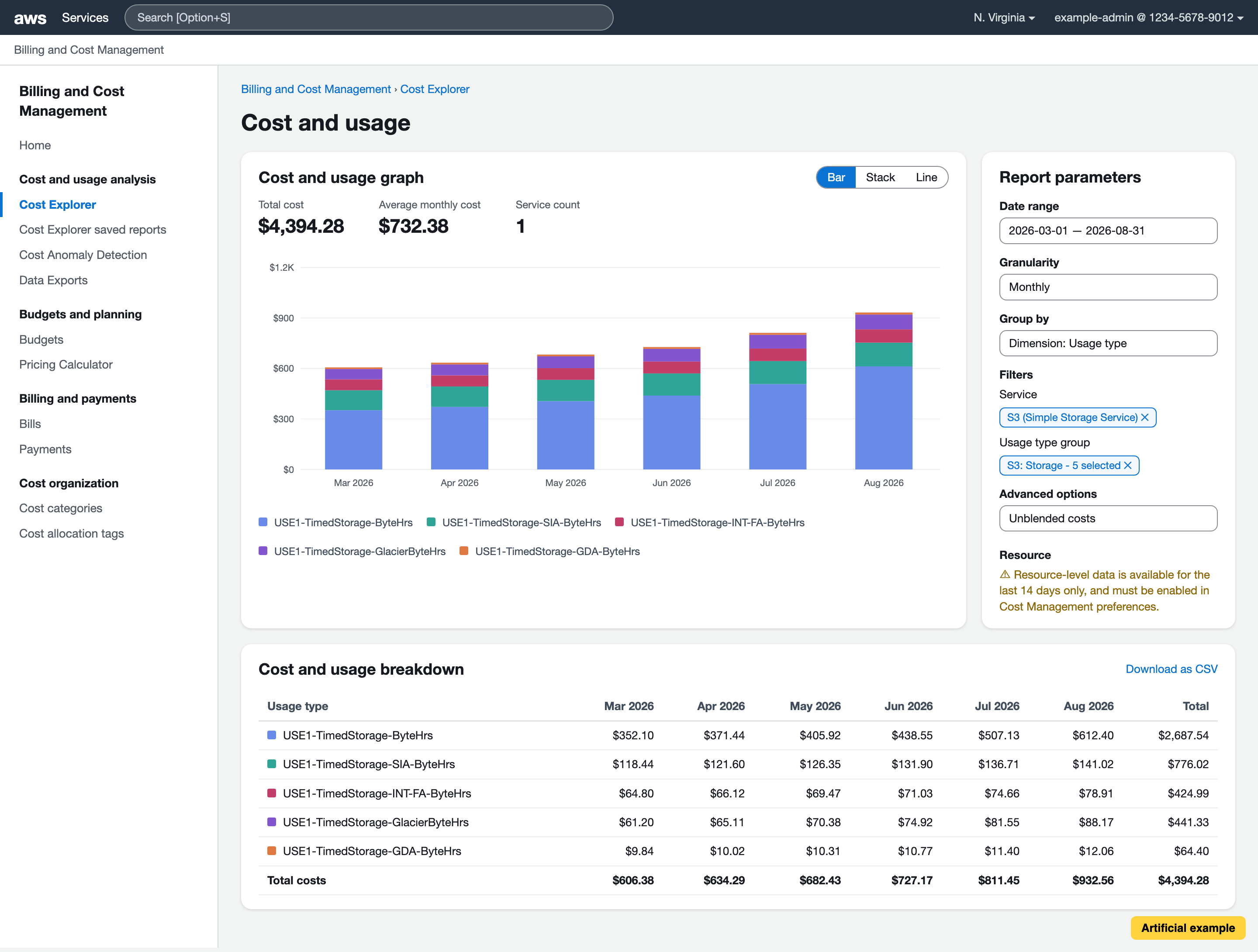Click Billing and Cost Management breadcrumb link
Viewport: 1258px width, 952px height.
point(316,89)
